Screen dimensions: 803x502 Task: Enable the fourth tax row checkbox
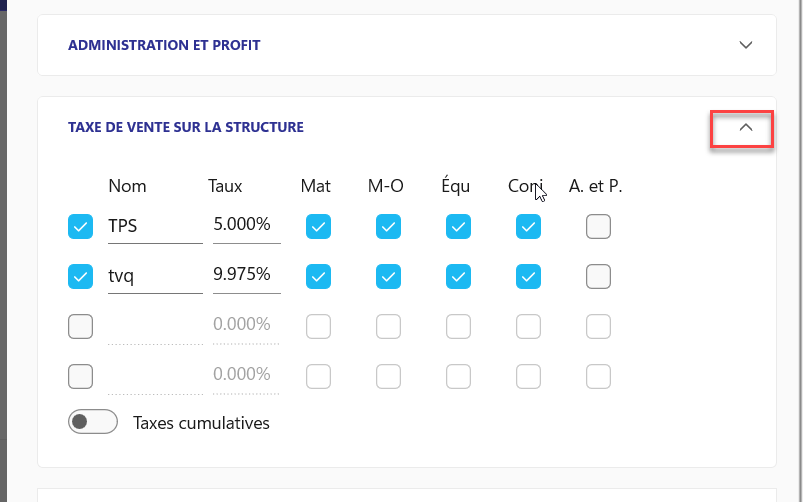click(80, 376)
